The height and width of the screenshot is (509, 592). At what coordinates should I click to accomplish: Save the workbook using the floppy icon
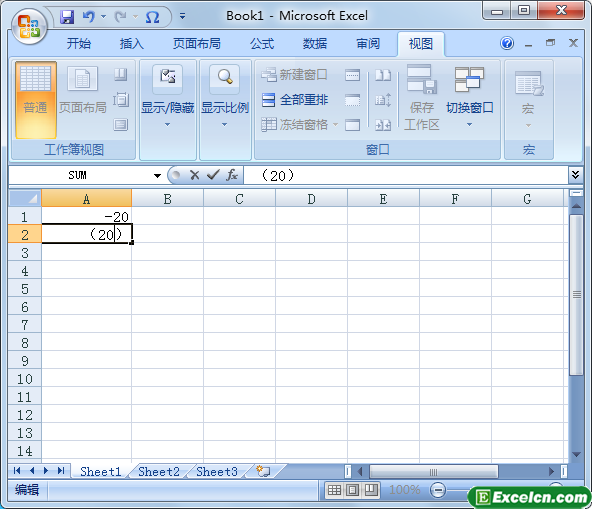67,17
